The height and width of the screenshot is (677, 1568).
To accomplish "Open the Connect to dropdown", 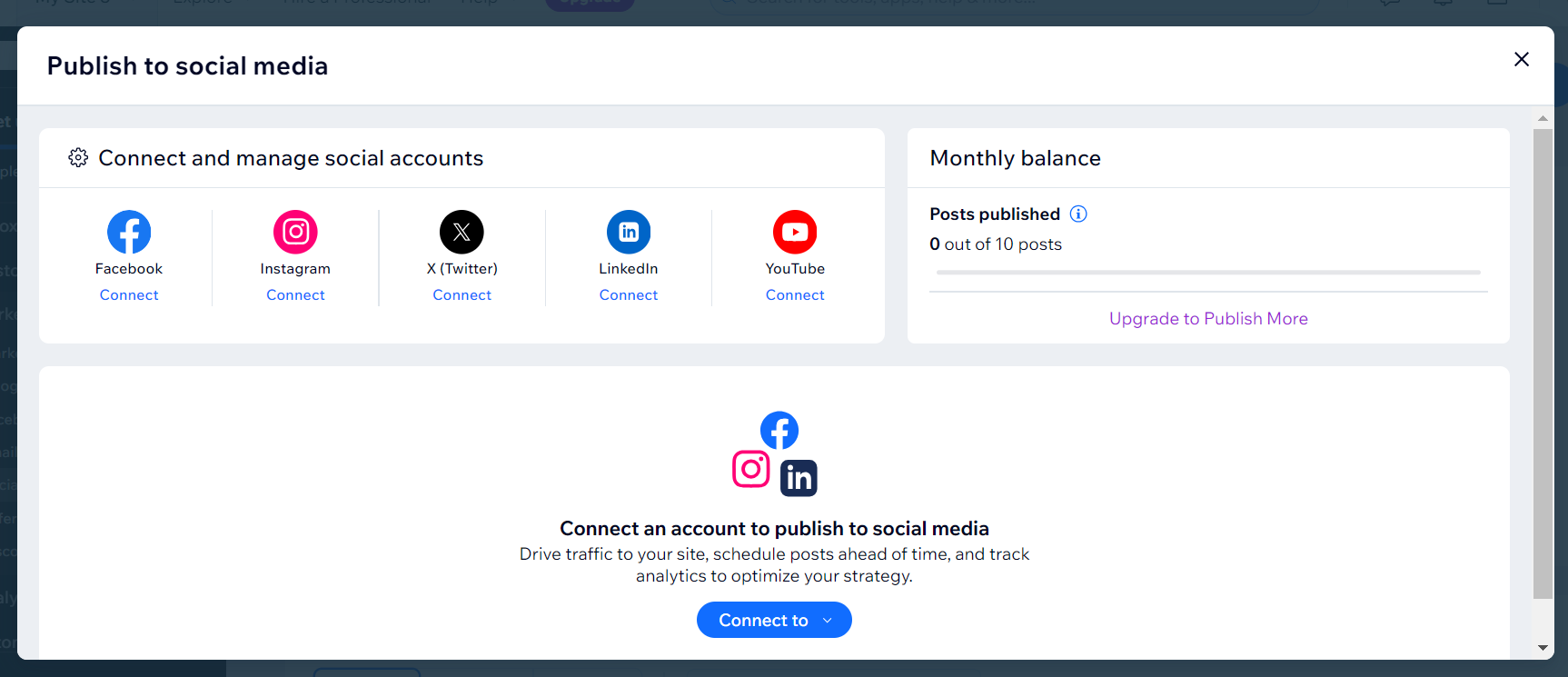I will click(x=774, y=620).
